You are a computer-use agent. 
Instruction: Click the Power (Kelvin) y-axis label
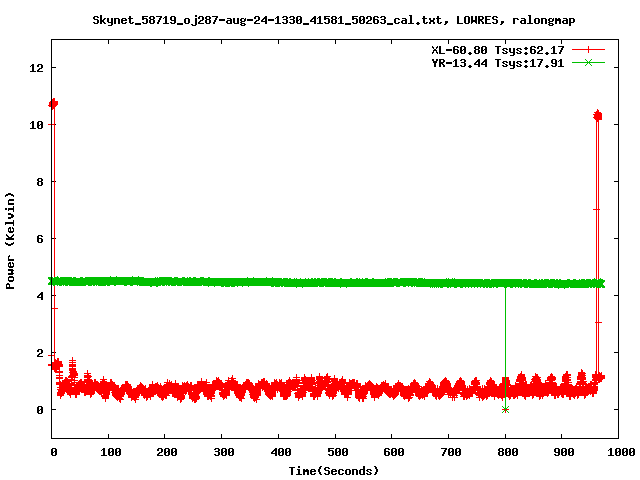[x=10, y=241]
